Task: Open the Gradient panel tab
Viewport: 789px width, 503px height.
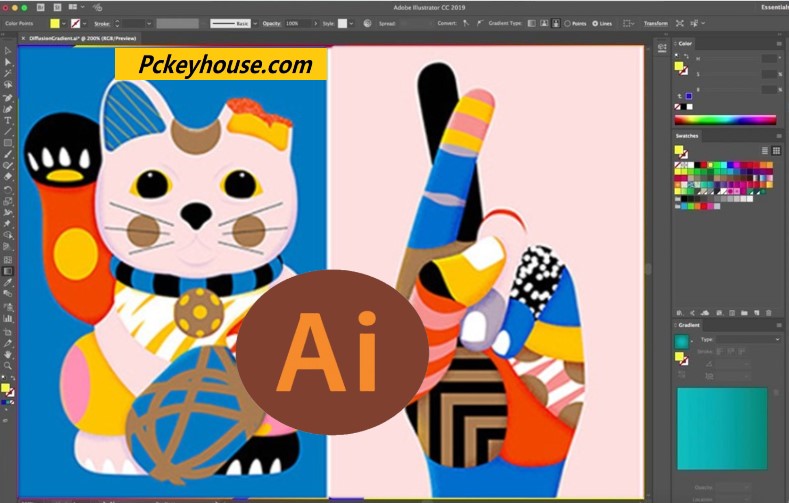Action: coord(689,325)
